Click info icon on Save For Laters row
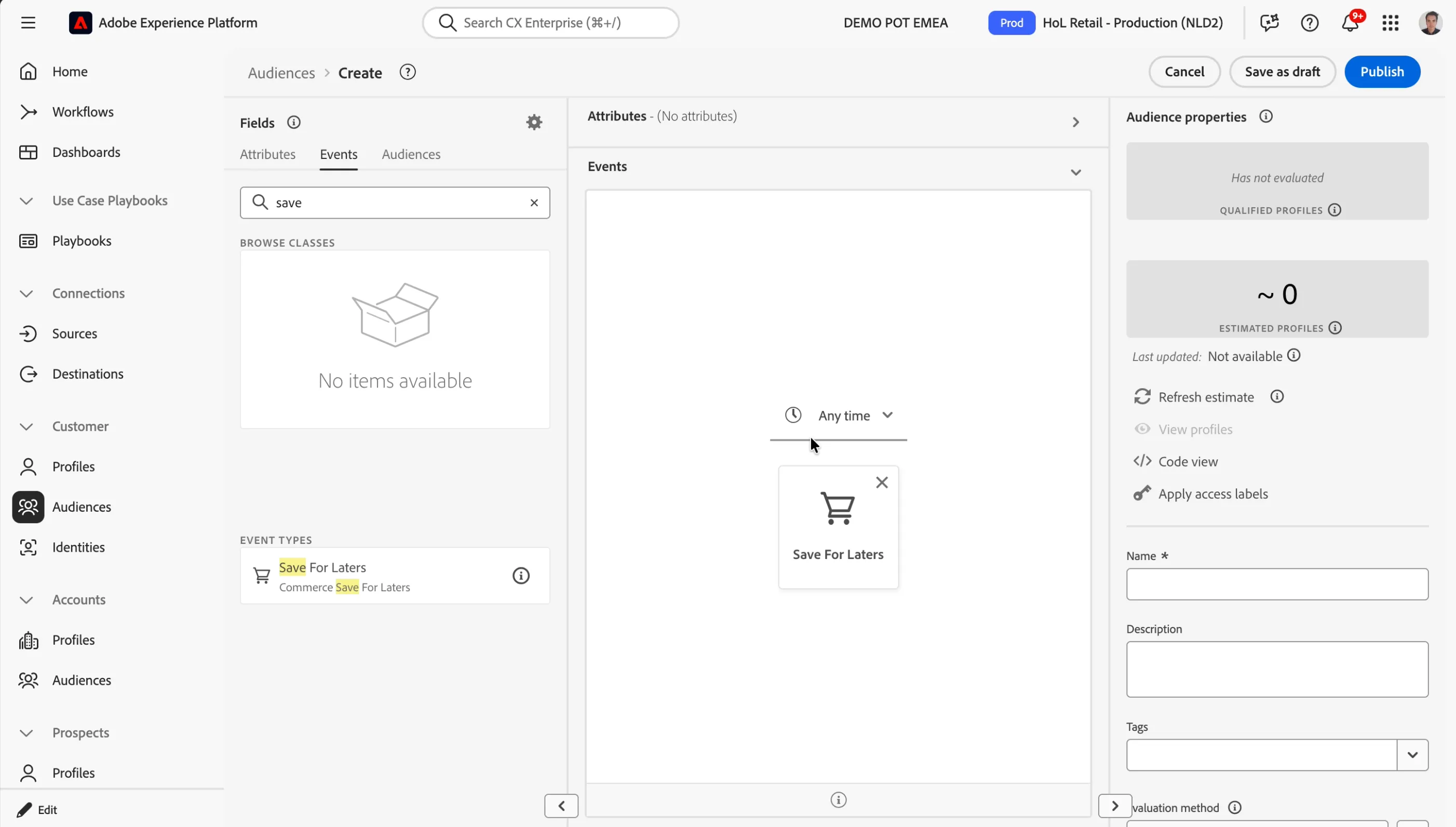 [520, 576]
